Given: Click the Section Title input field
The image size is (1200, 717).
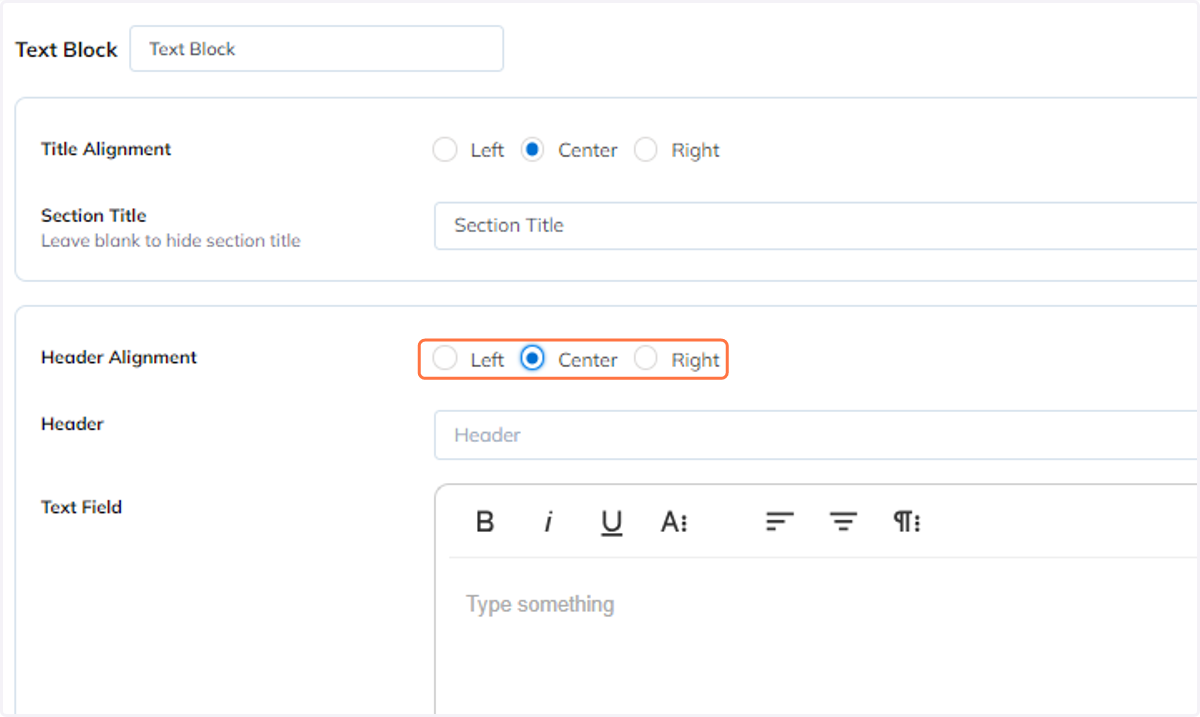Looking at the screenshot, I should tap(816, 226).
